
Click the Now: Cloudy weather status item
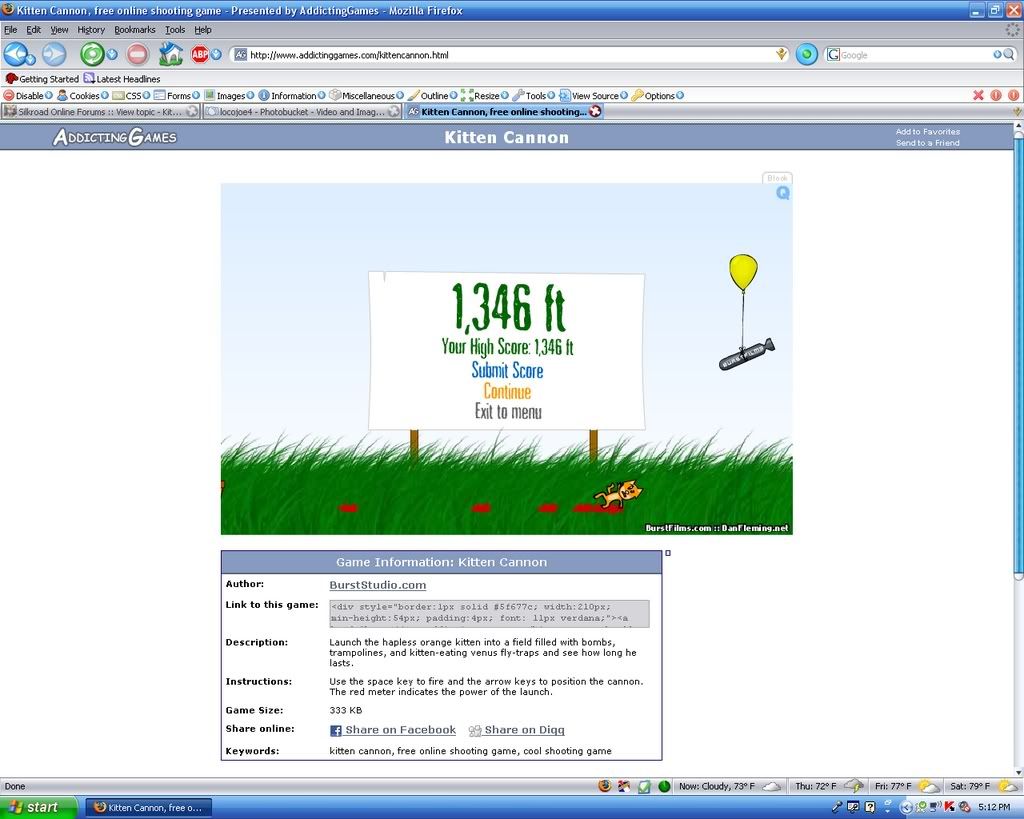(x=716, y=786)
